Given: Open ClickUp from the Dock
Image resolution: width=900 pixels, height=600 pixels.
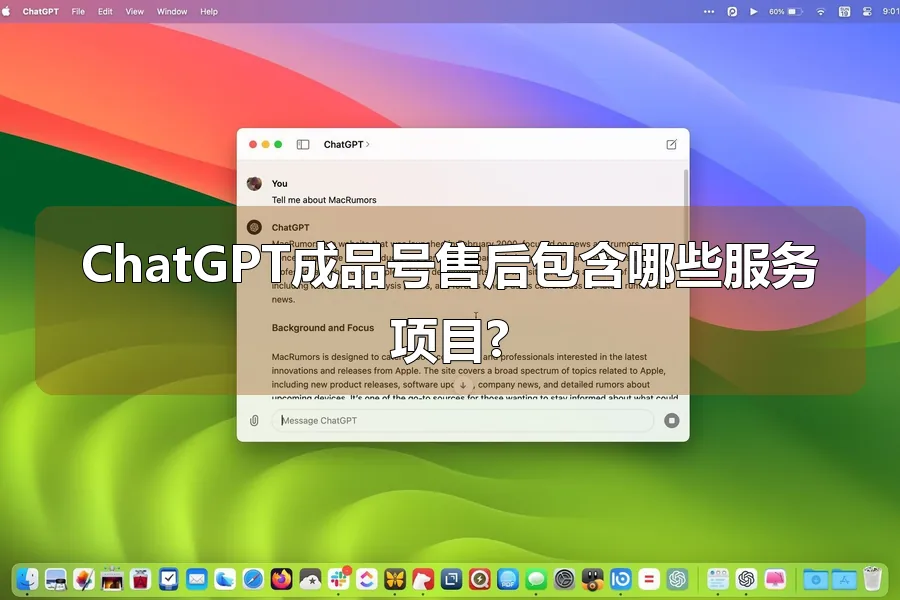Looking at the screenshot, I should pos(366,579).
